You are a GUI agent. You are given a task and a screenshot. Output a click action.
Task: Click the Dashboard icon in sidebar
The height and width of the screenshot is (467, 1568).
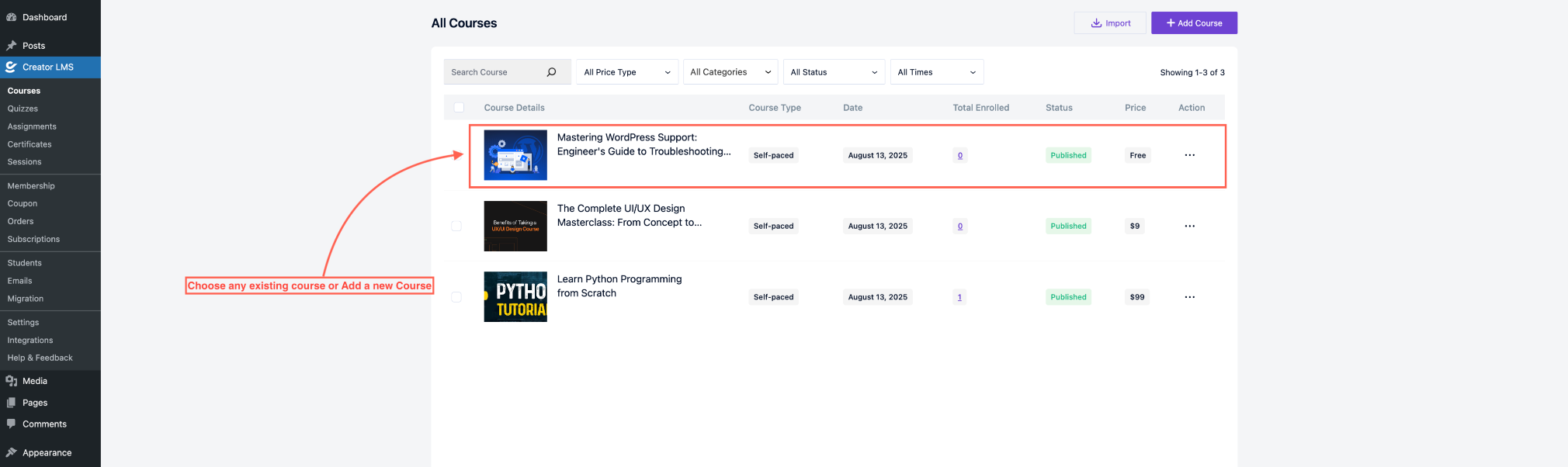[12, 17]
